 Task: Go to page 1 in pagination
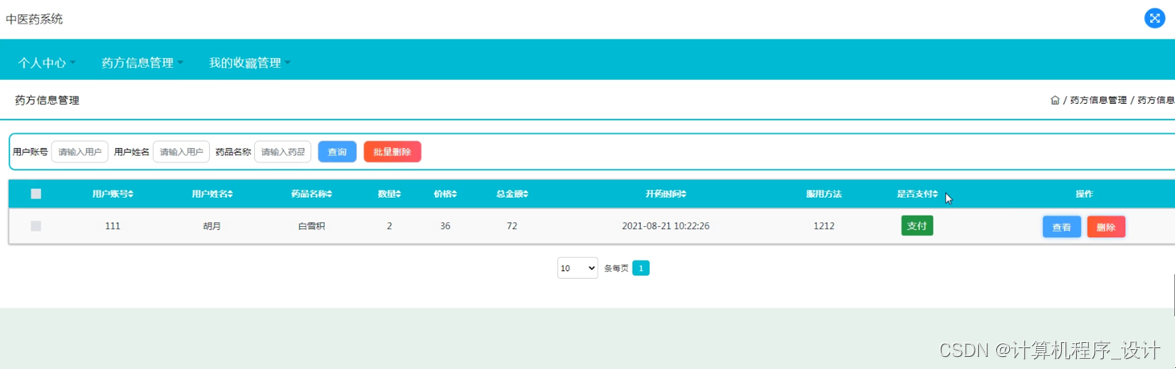(x=641, y=268)
